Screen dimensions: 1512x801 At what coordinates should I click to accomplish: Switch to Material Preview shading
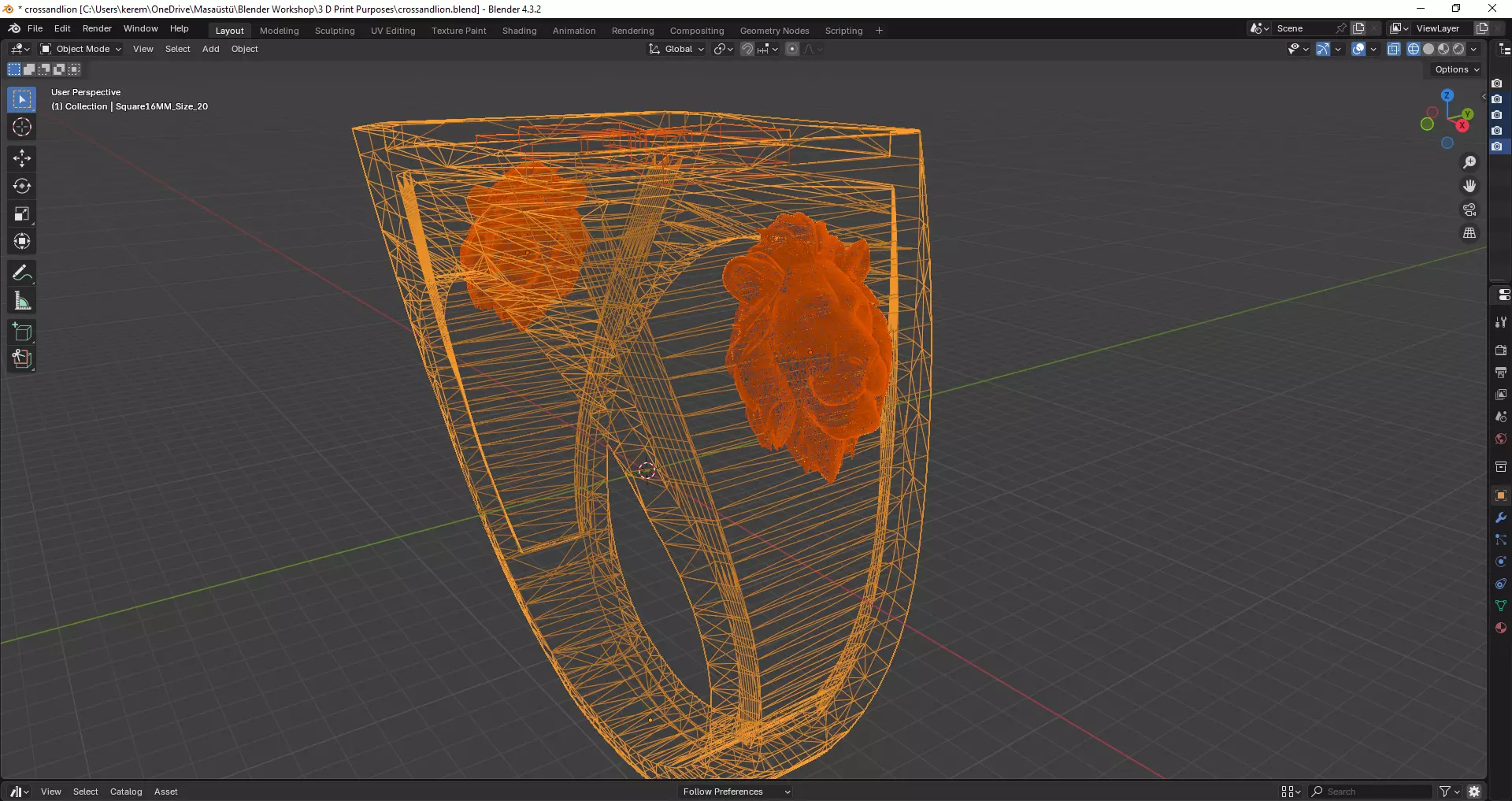coord(1443,49)
